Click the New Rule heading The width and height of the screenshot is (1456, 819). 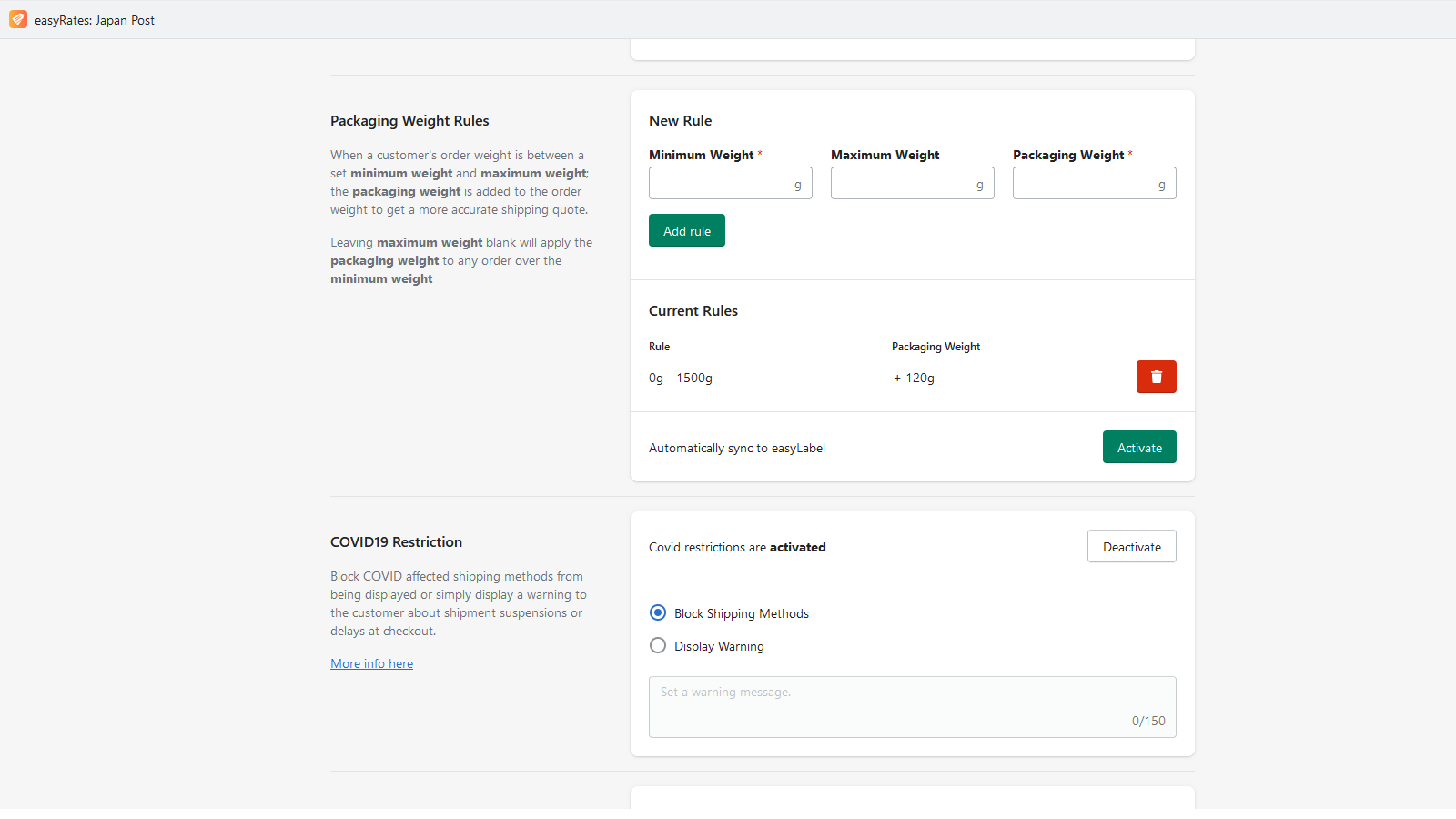680,120
